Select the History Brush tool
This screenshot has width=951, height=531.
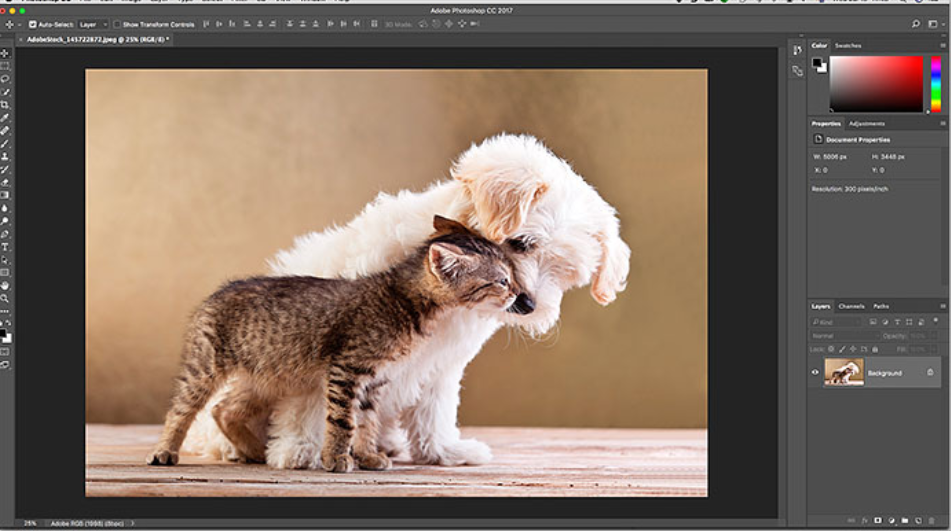click(x=5, y=169)
